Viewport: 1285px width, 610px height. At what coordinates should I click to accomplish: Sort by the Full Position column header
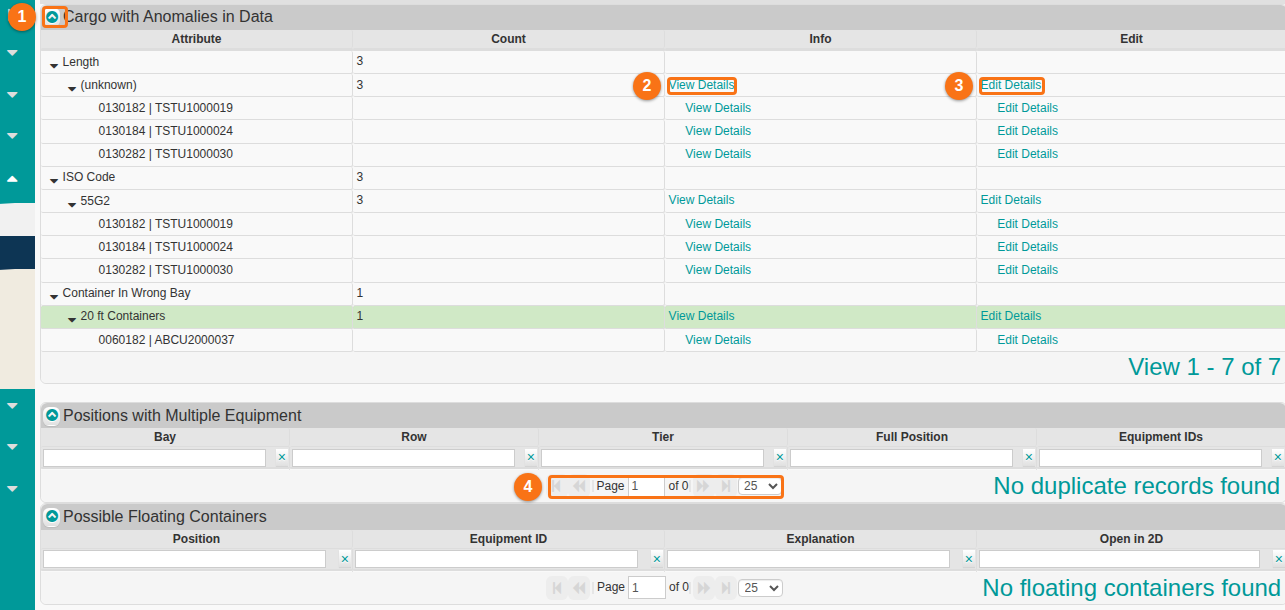(x=911, y=437)
